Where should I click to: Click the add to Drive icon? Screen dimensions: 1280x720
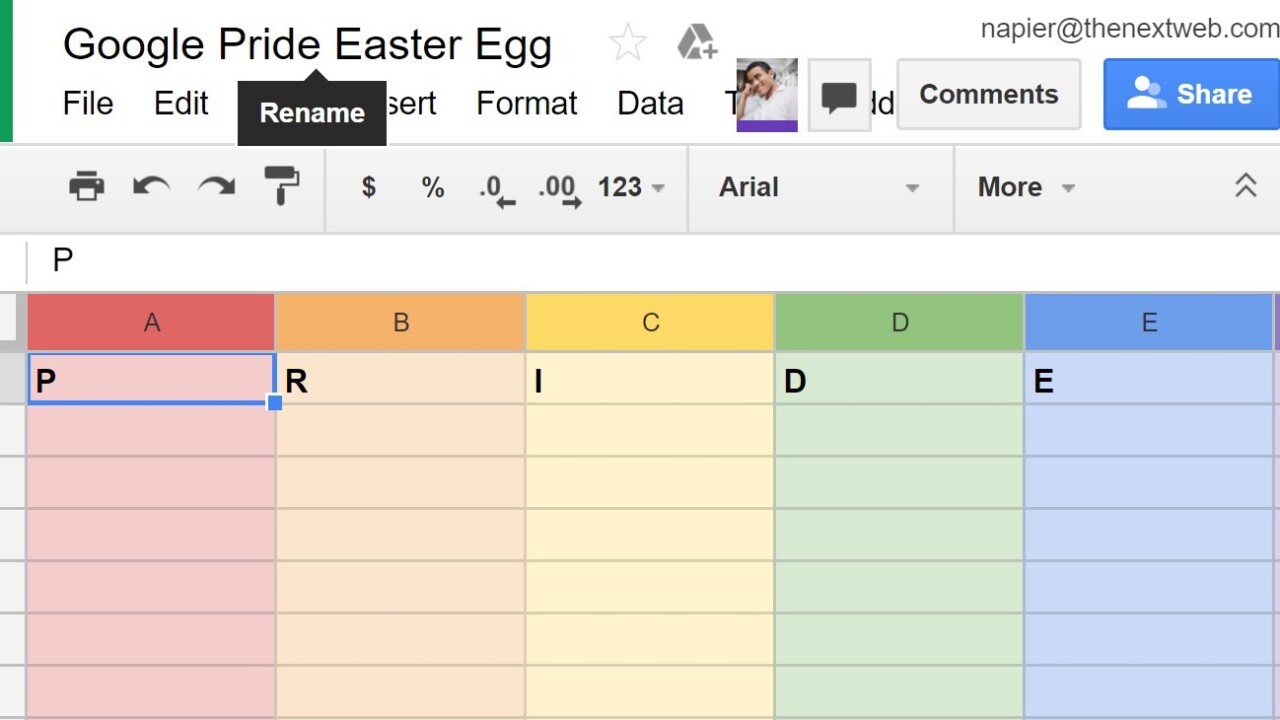[696, 43]
